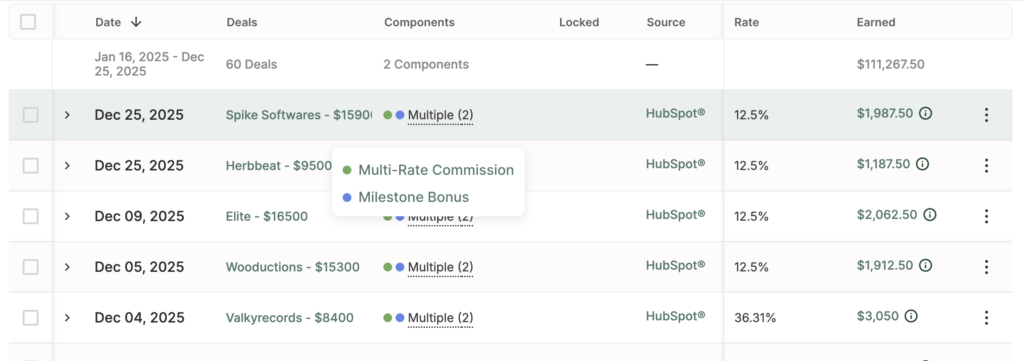Click Multiple (2) in Elite row
The width and height of the screenshot is (1024, 361).
(x=440, y=218)
